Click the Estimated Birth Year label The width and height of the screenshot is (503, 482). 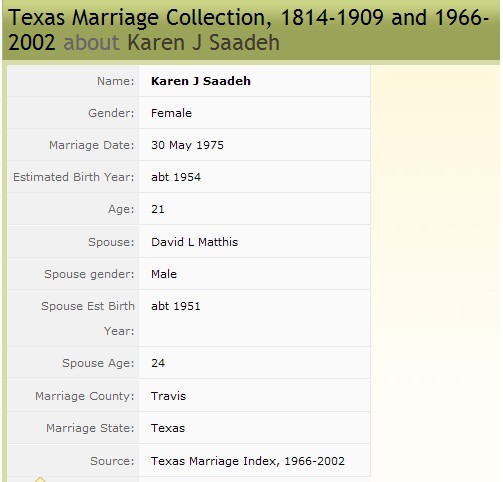pos(74,177)
